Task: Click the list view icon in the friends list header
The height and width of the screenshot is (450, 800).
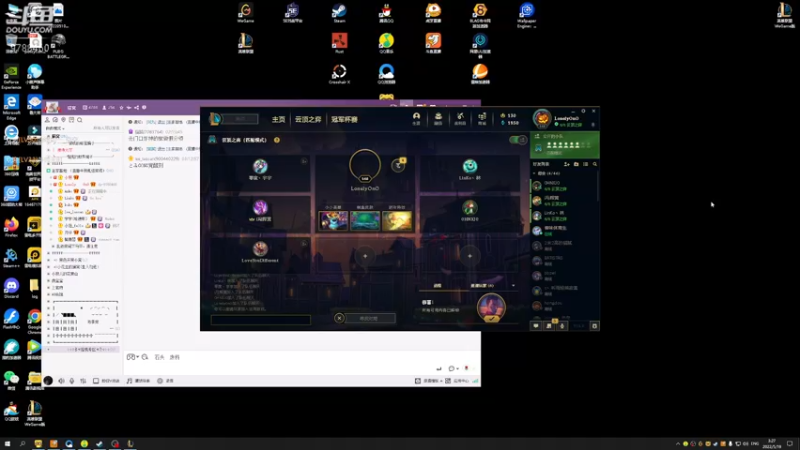Action: (x=585, y=164)
